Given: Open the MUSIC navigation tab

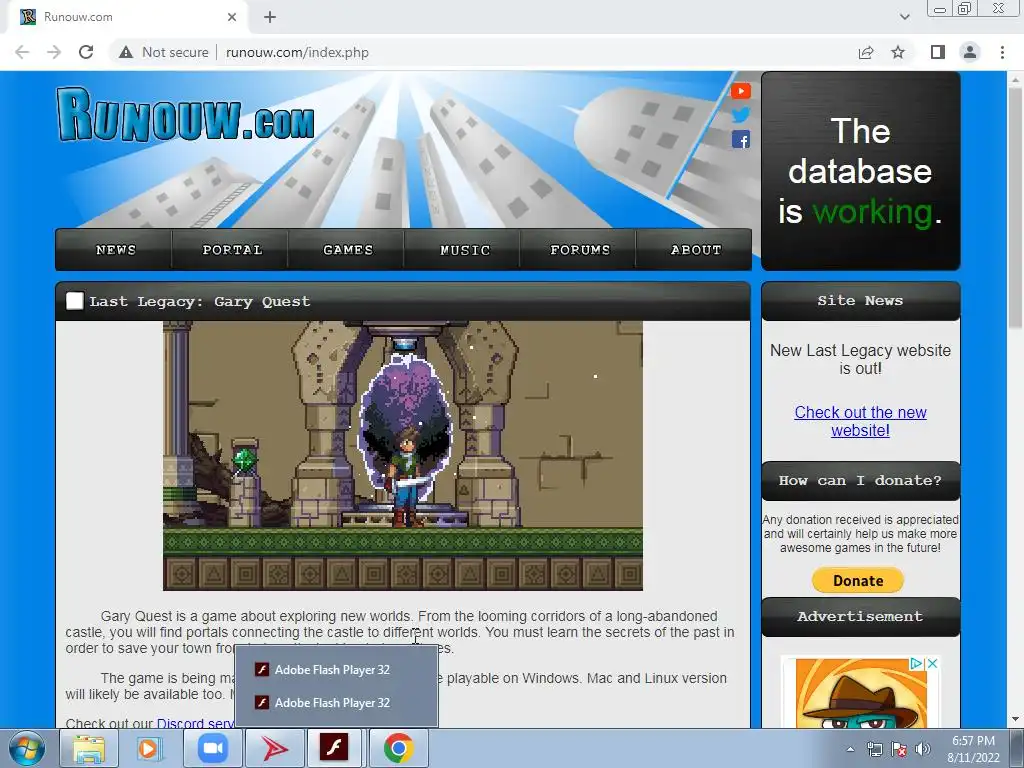Looking at the screenshot, I should tap(464, 249).
